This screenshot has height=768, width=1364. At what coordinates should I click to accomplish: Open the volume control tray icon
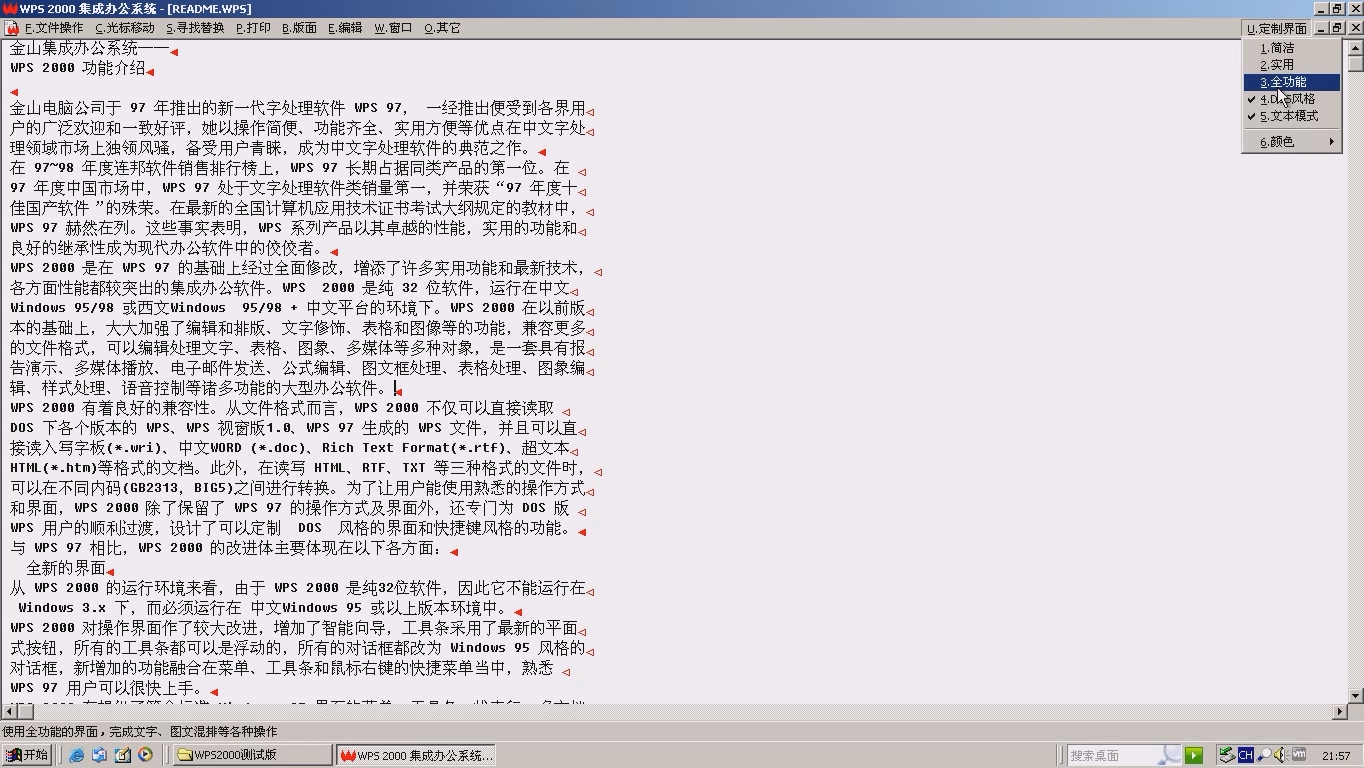(1282, 755)
